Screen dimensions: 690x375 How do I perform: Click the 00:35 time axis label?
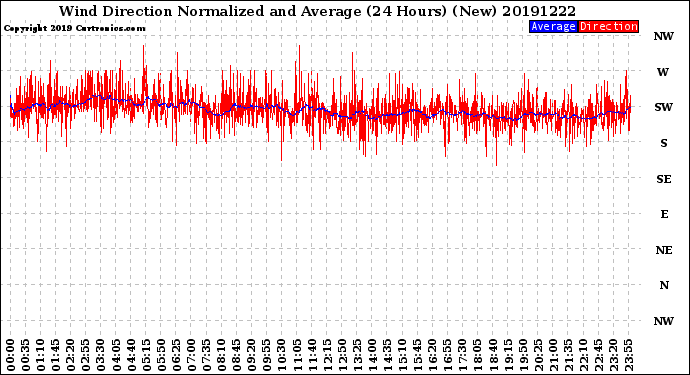point(26,355)
